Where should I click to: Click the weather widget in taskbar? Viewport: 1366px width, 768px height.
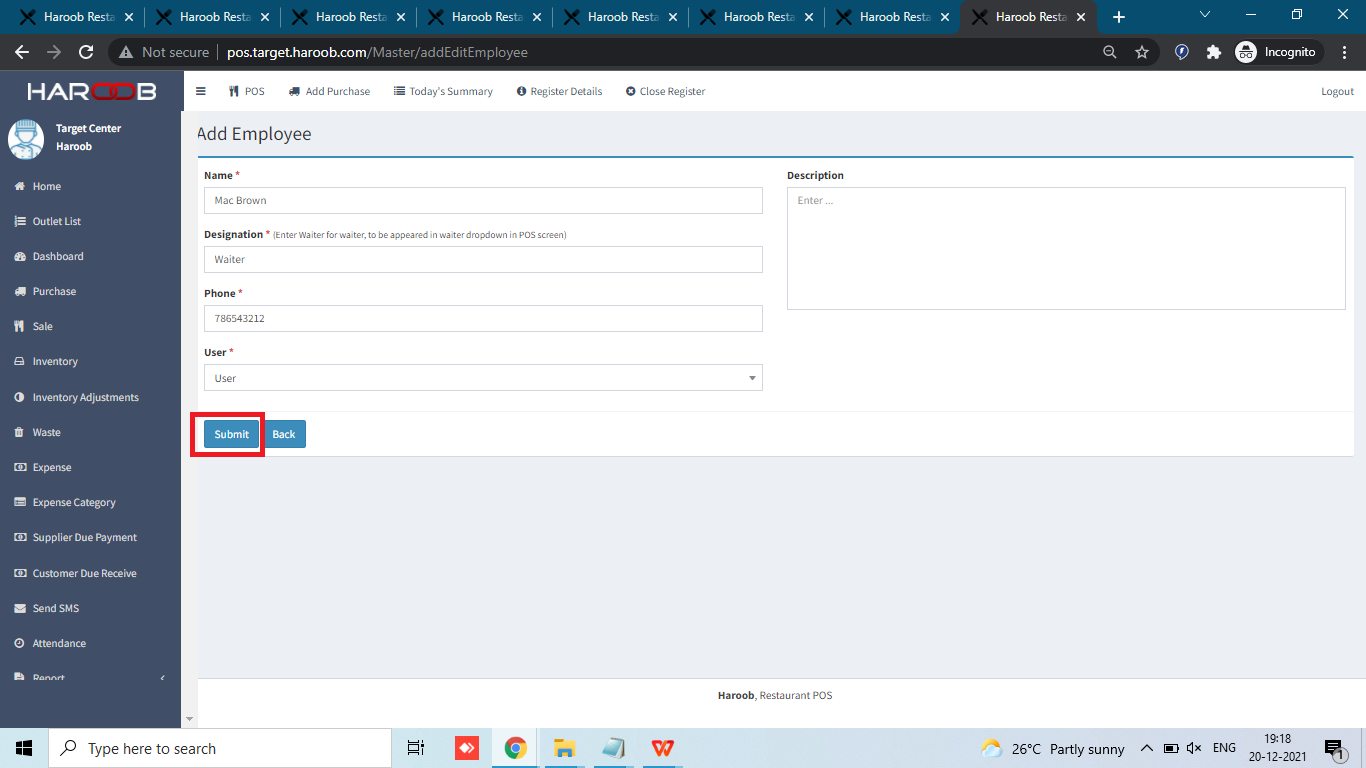pos(1053,749)
